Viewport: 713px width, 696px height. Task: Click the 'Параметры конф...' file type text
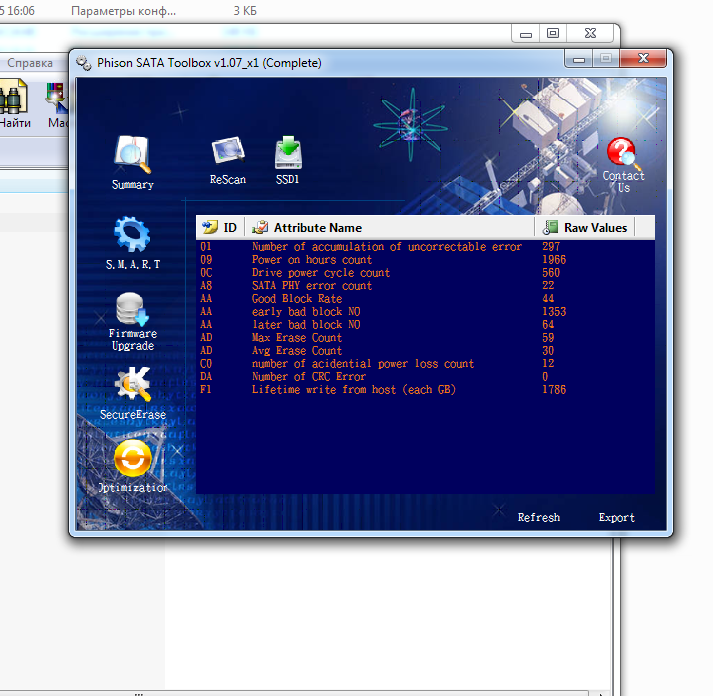123,11
